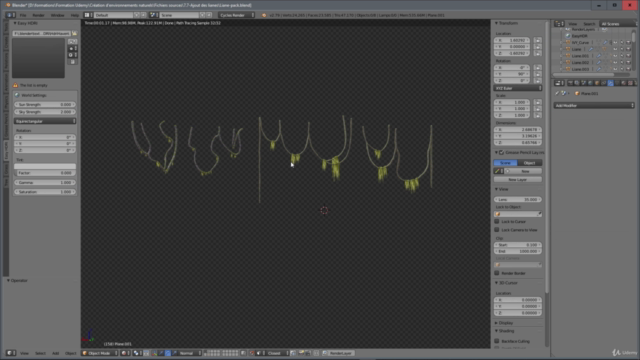Click the New Layer grease pencil button
The height and width of the screenshot is (360, 640).
(x=518, y=180)
